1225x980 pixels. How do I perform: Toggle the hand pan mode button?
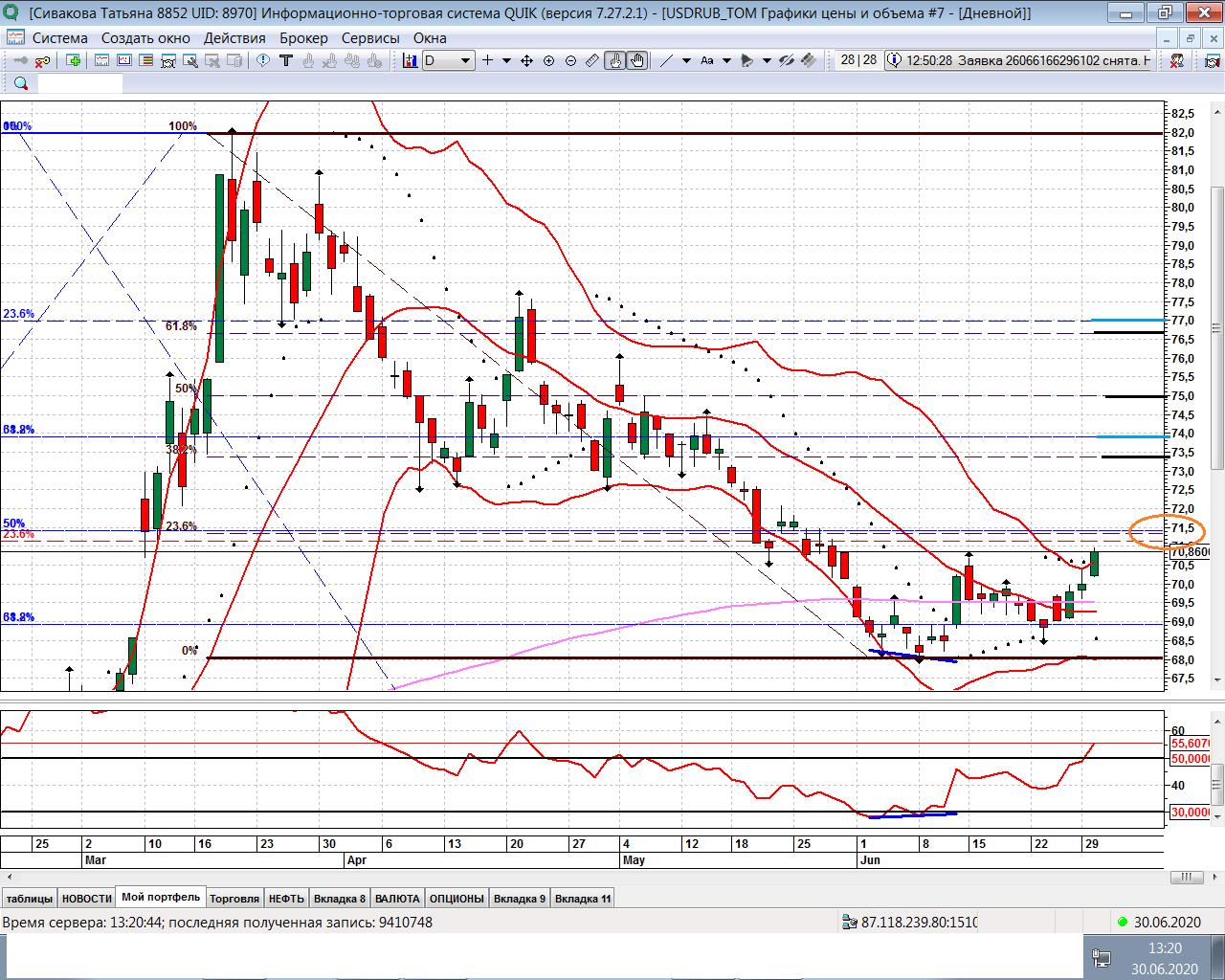click(x=637, y=60)
